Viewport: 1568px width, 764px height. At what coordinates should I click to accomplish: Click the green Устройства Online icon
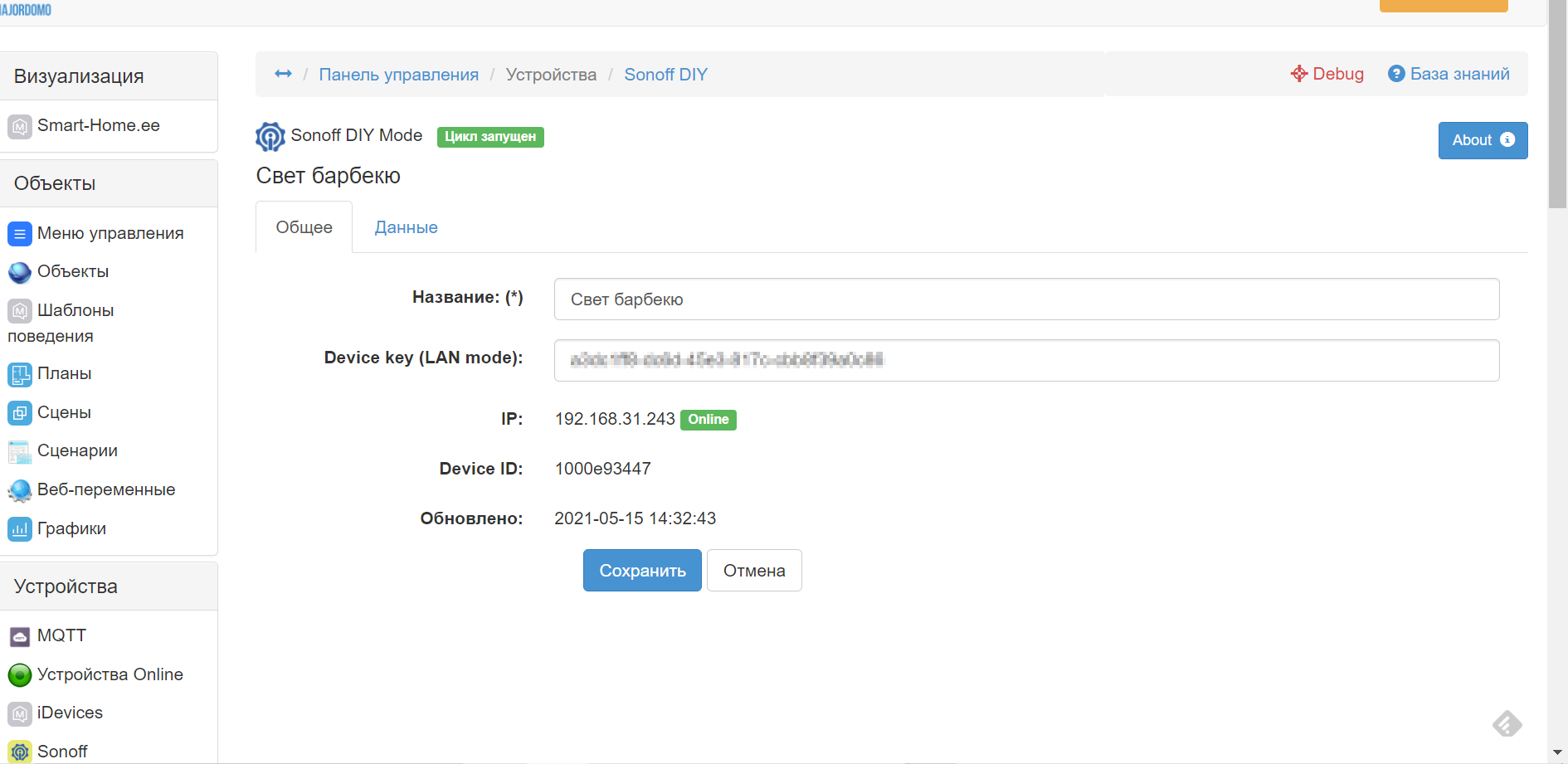point(20,675)
